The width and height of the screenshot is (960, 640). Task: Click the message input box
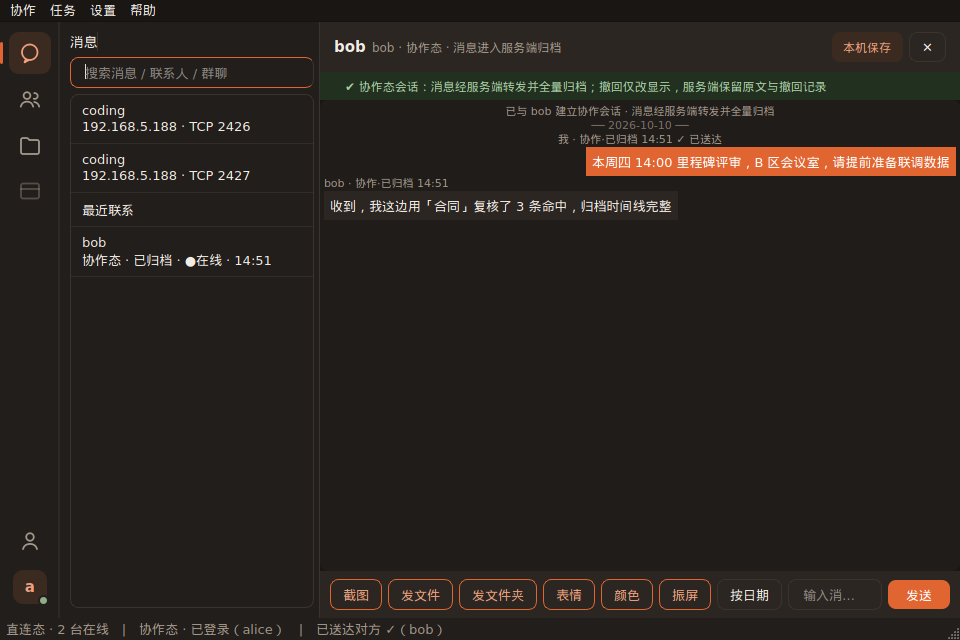point(834,595)
